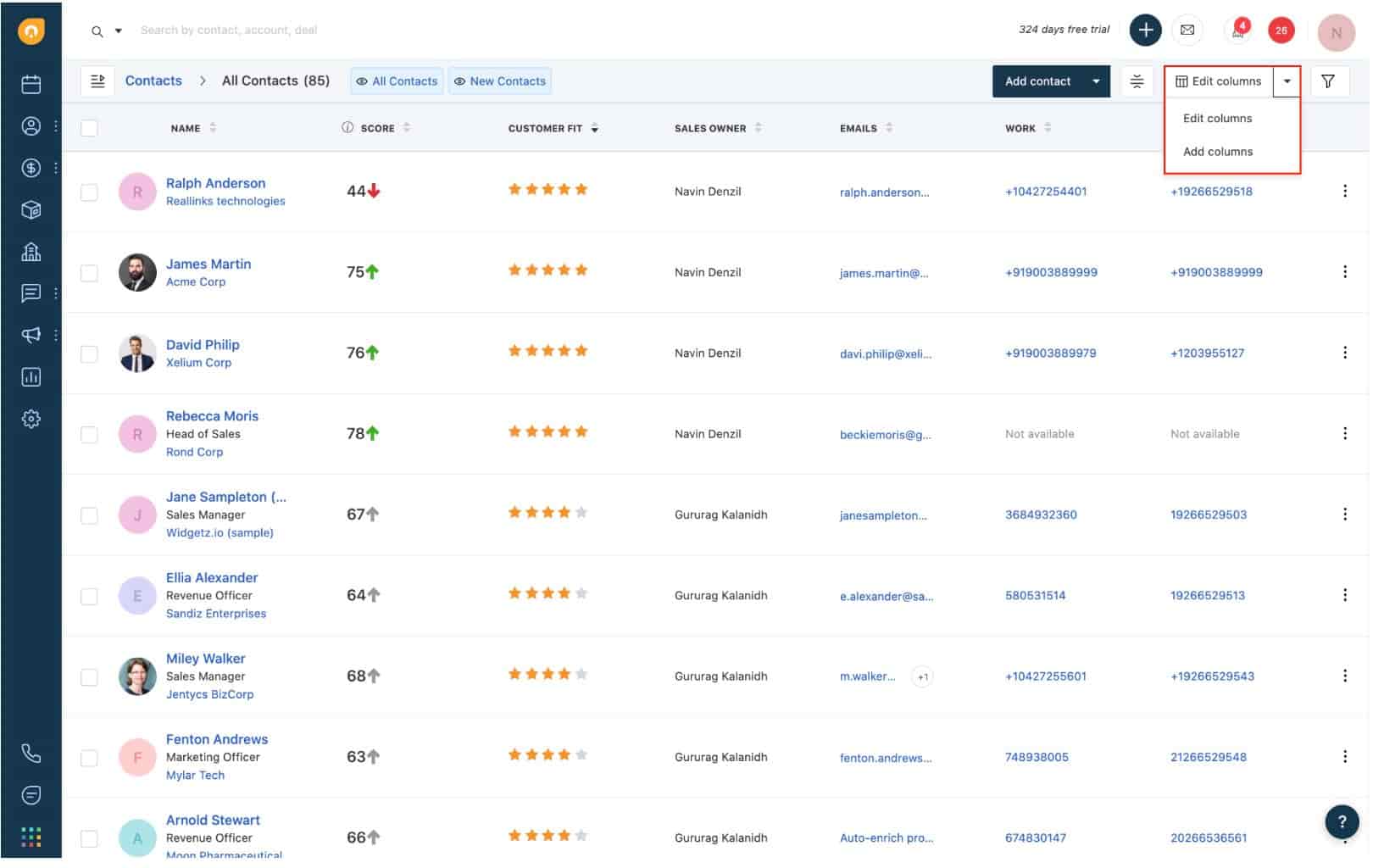
Task: Open the phone dialer icon
Action: tap(31, 754)
